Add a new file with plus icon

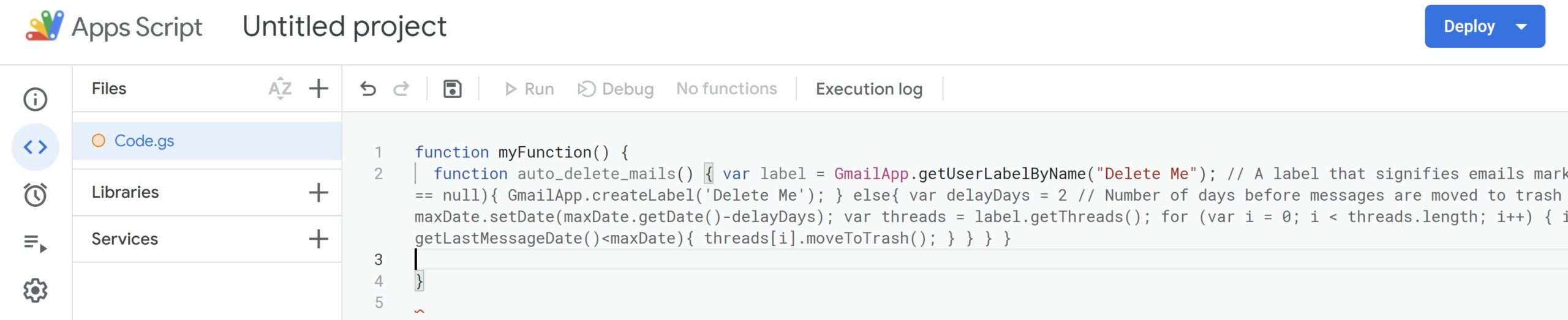coord(318,89)
